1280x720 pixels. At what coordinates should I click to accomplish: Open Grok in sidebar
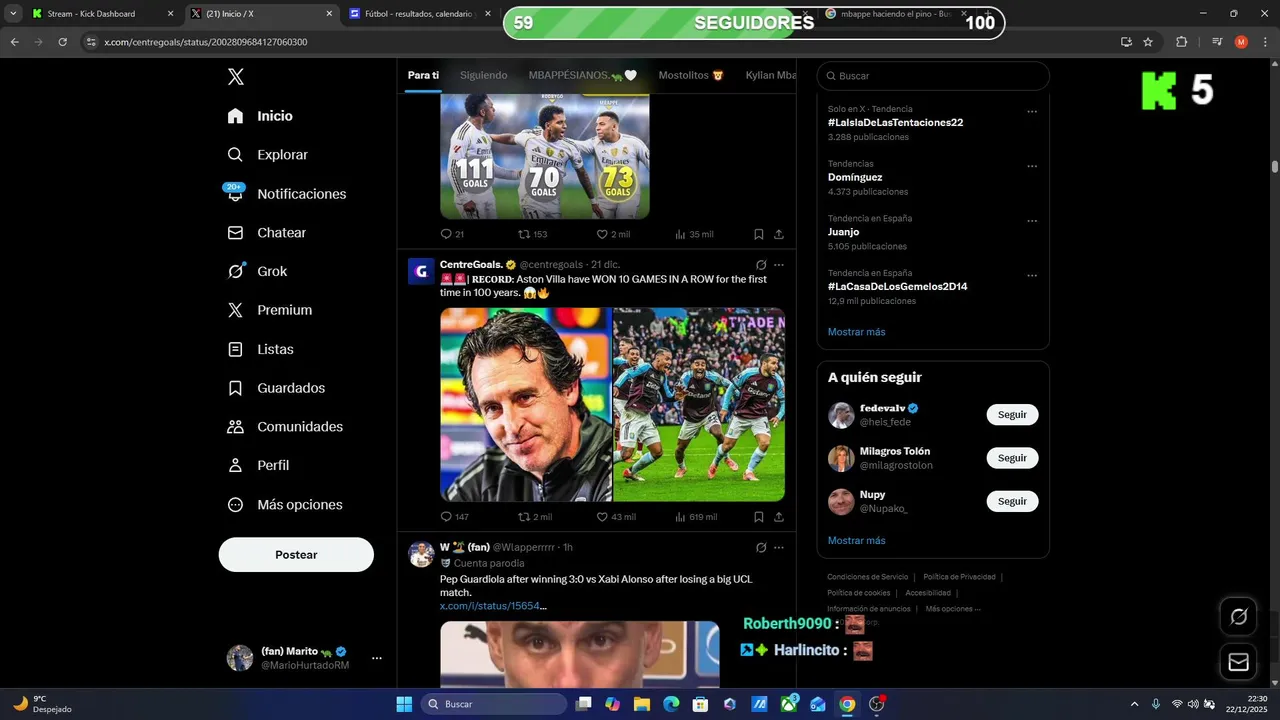point(257,271)
